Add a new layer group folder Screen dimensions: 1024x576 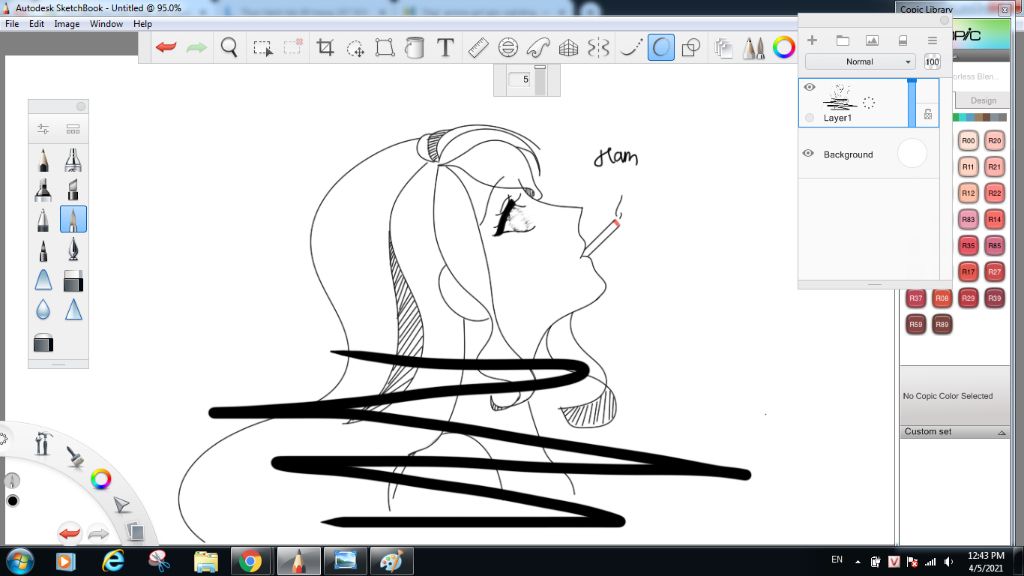842,40
